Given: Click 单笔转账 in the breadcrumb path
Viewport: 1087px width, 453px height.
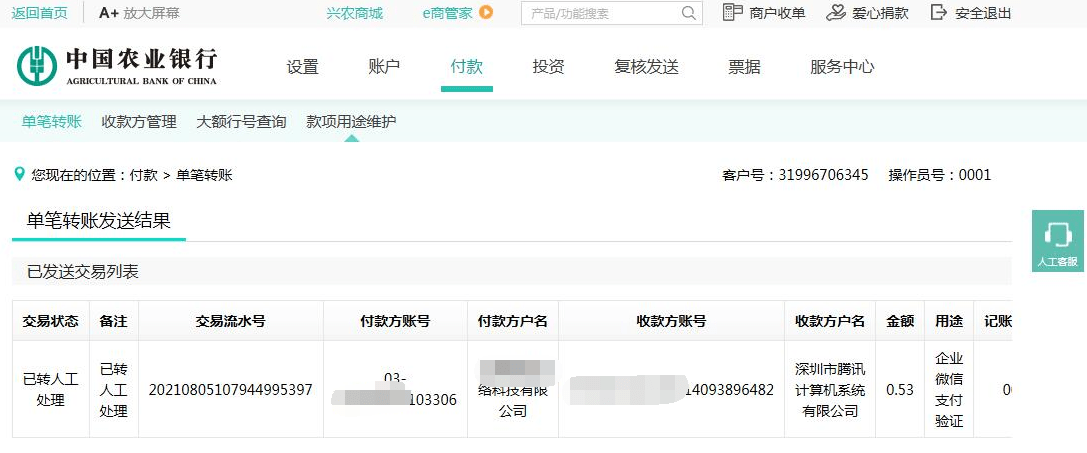Looking at the screenshot, I should (x=205, y=175).
